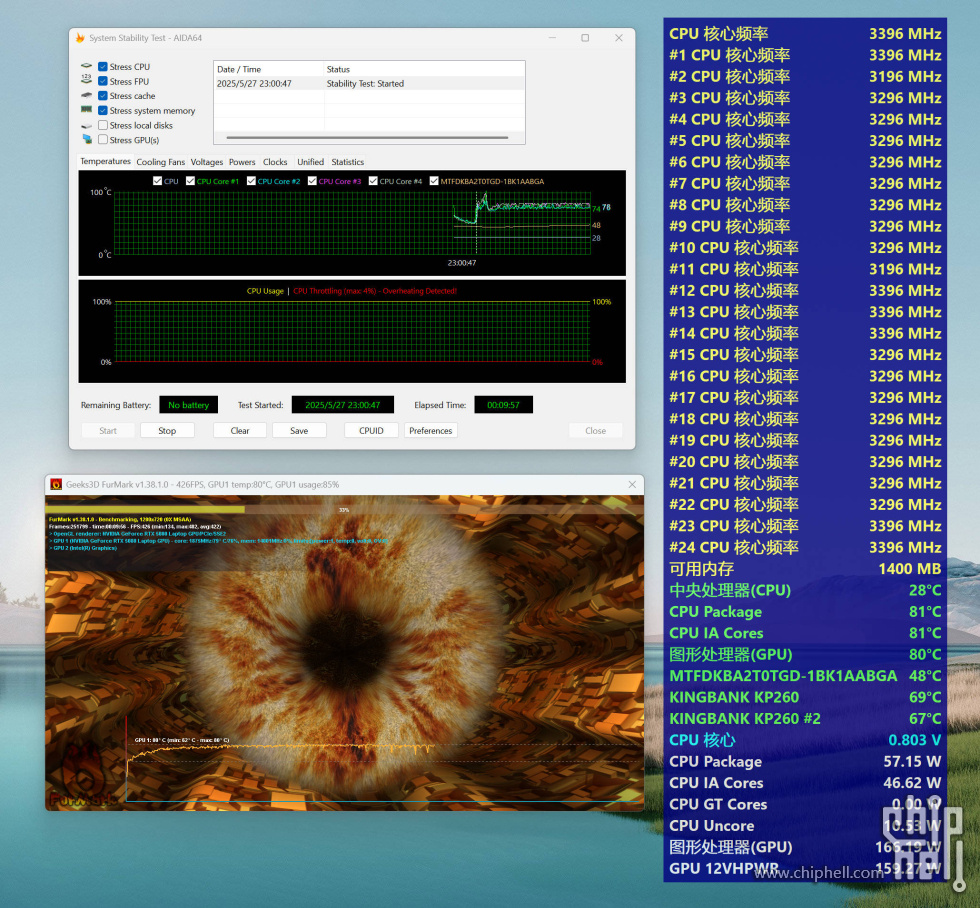Switch to Cooling Fans tab
980x908 pixels.
pos(161,162)
